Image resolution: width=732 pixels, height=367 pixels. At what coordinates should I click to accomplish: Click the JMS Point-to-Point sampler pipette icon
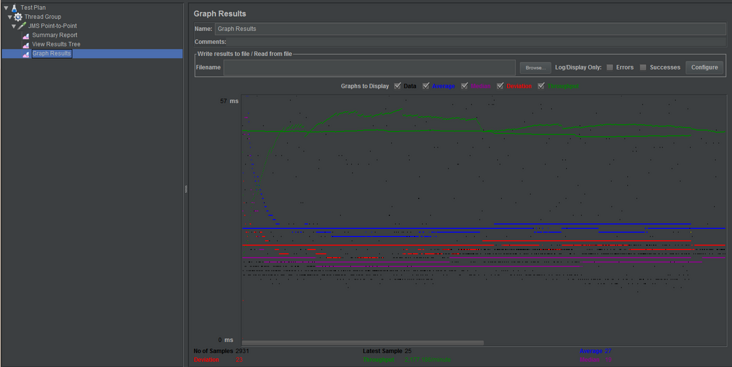[22, 26]
